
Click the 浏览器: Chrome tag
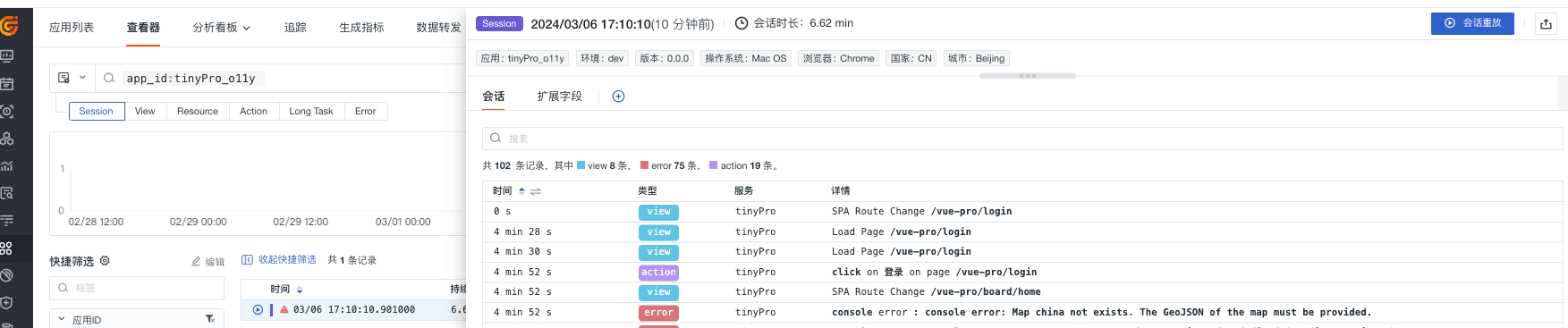coord(839,58)
